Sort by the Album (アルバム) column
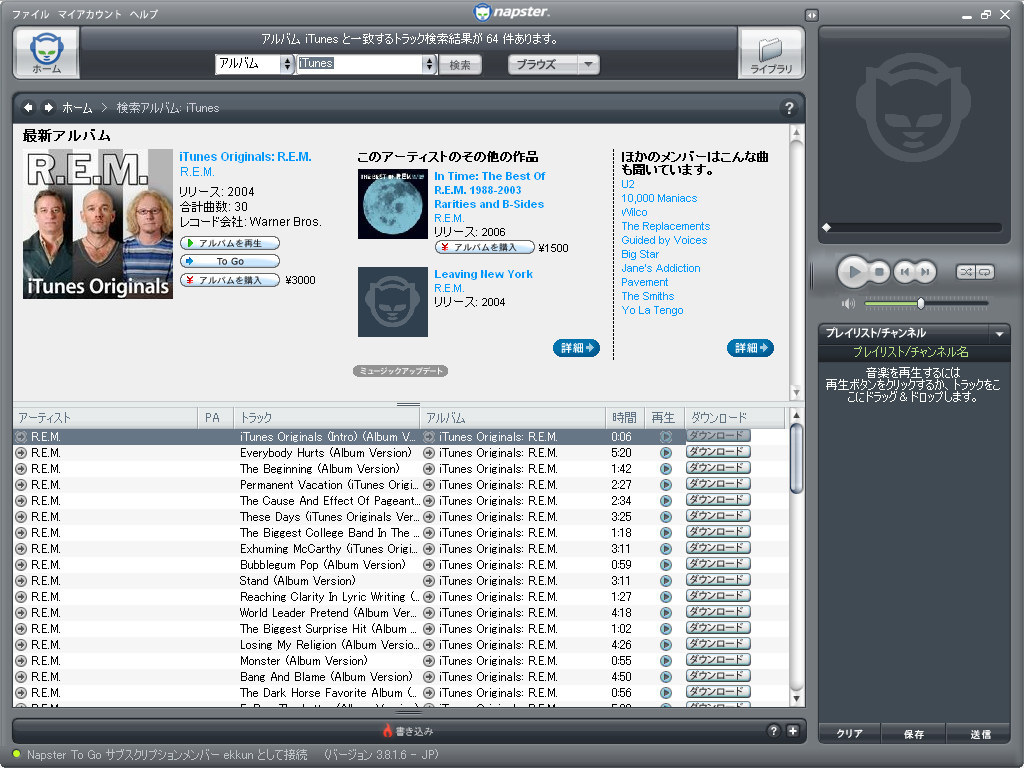 [513, 417]
